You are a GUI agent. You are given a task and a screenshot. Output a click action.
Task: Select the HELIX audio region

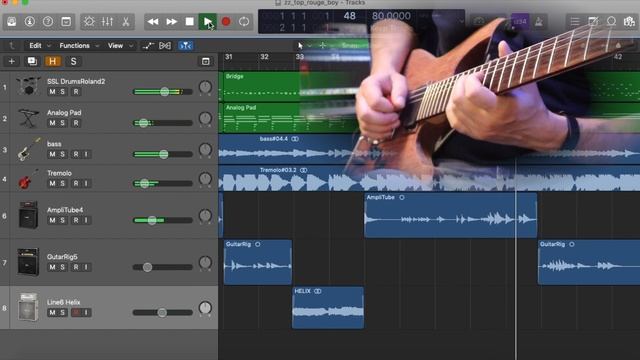coord(328,307)
